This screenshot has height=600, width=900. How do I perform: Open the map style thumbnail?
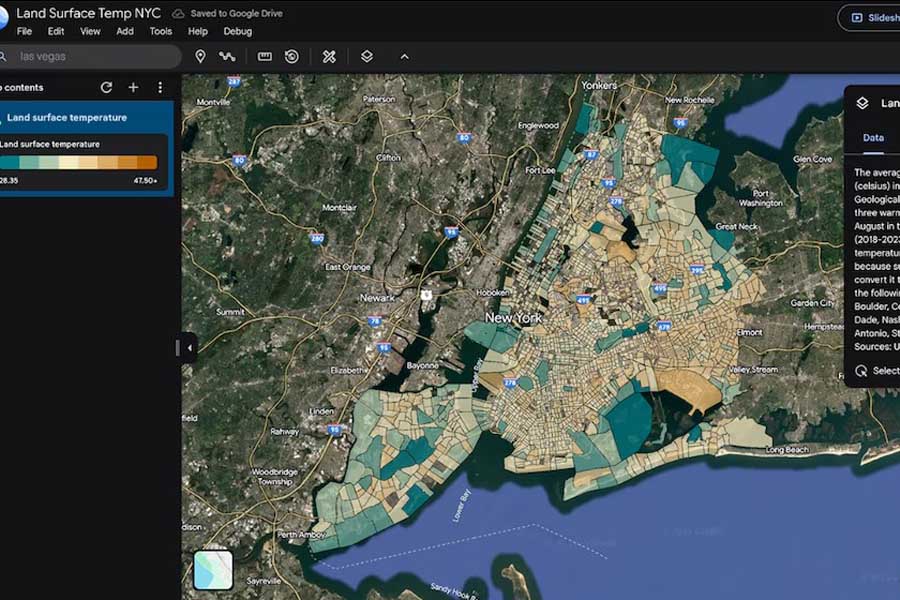pyautogui.click(x=213, y=570)
